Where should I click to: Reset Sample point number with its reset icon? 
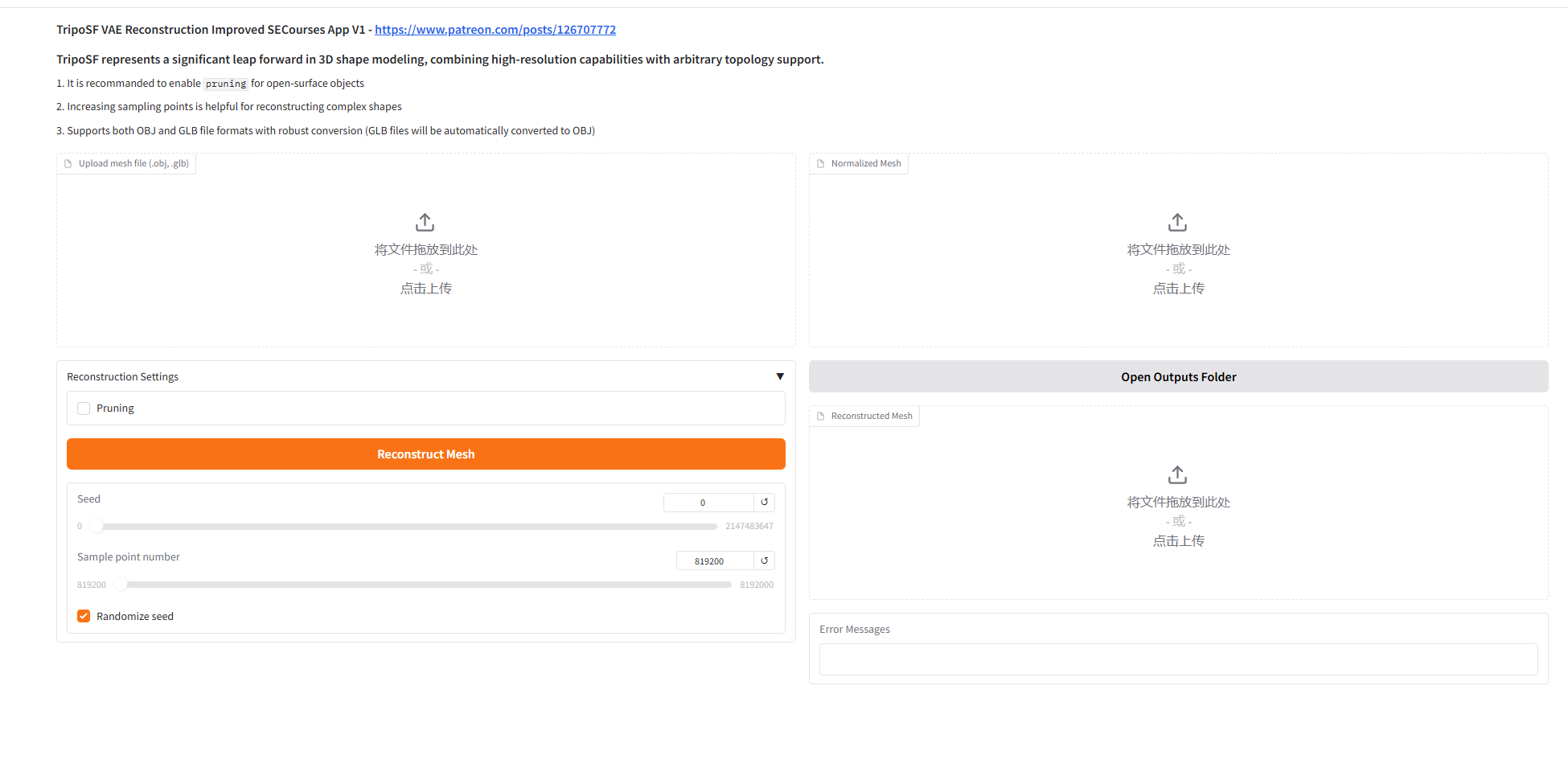(x=765, y=560)
